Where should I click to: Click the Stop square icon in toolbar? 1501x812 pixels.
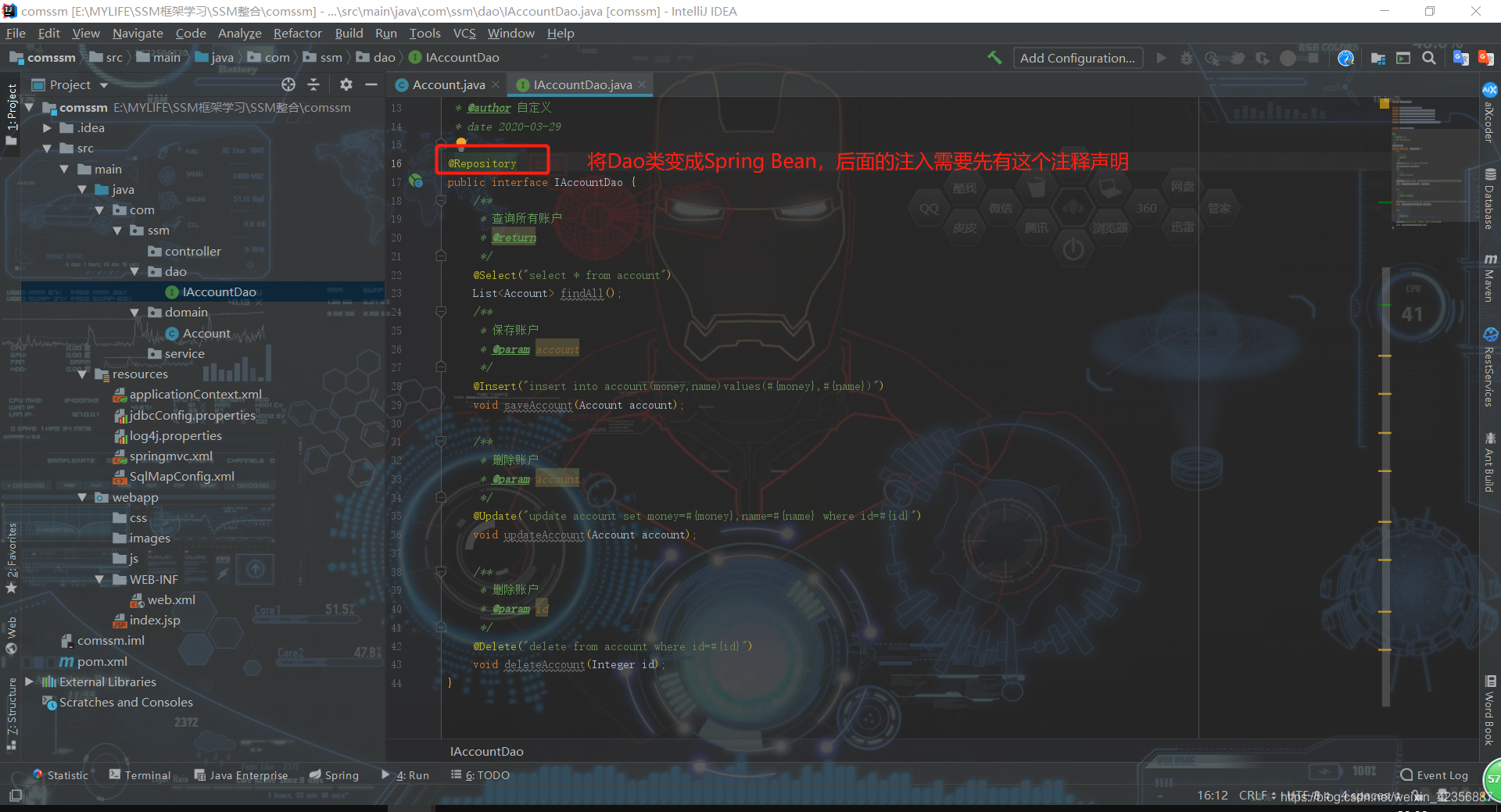coord(1313,58)
